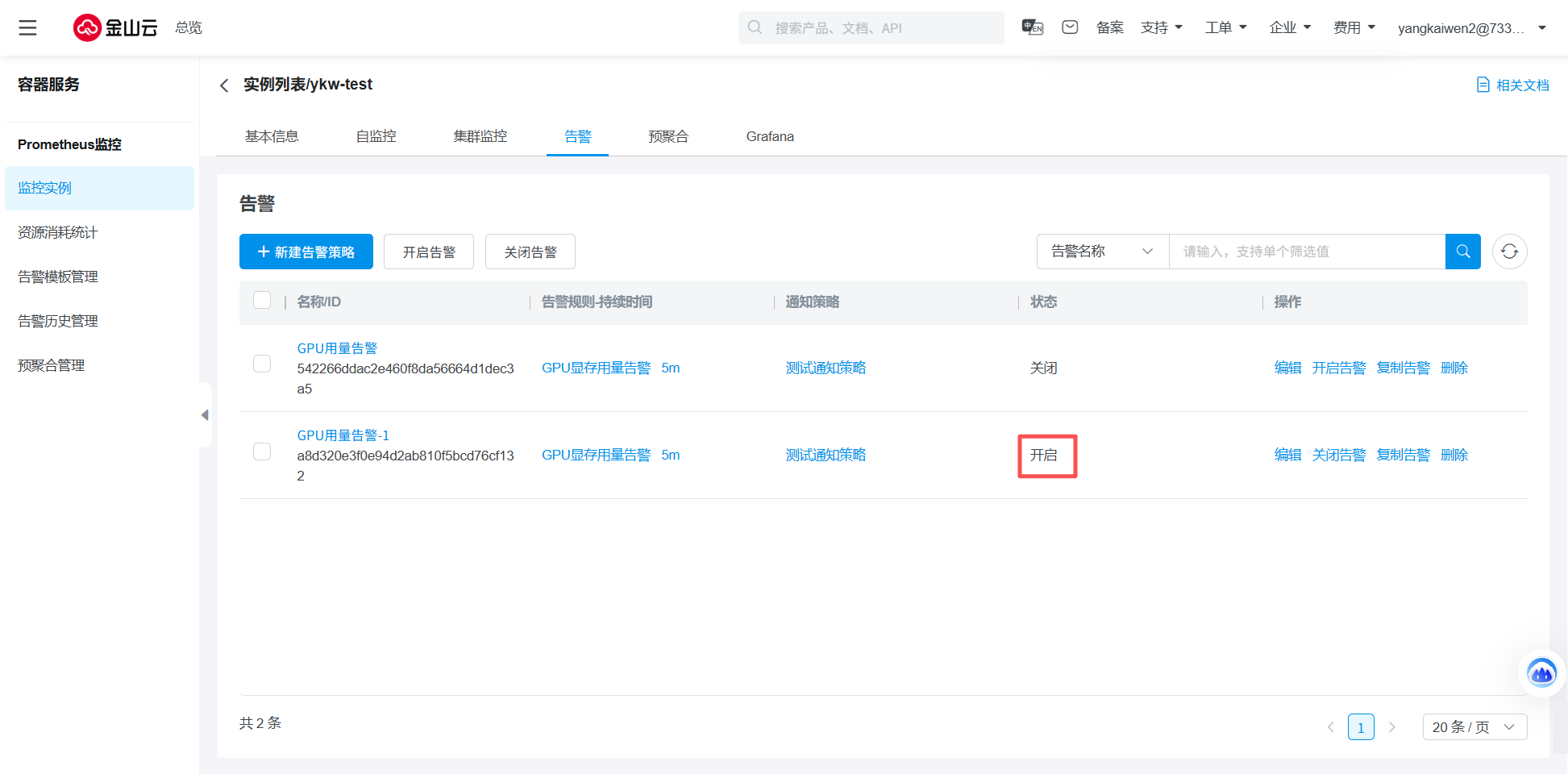1568x774 pixels.
Task: Refresh the alert list
Action: (x=1509, y=252)
